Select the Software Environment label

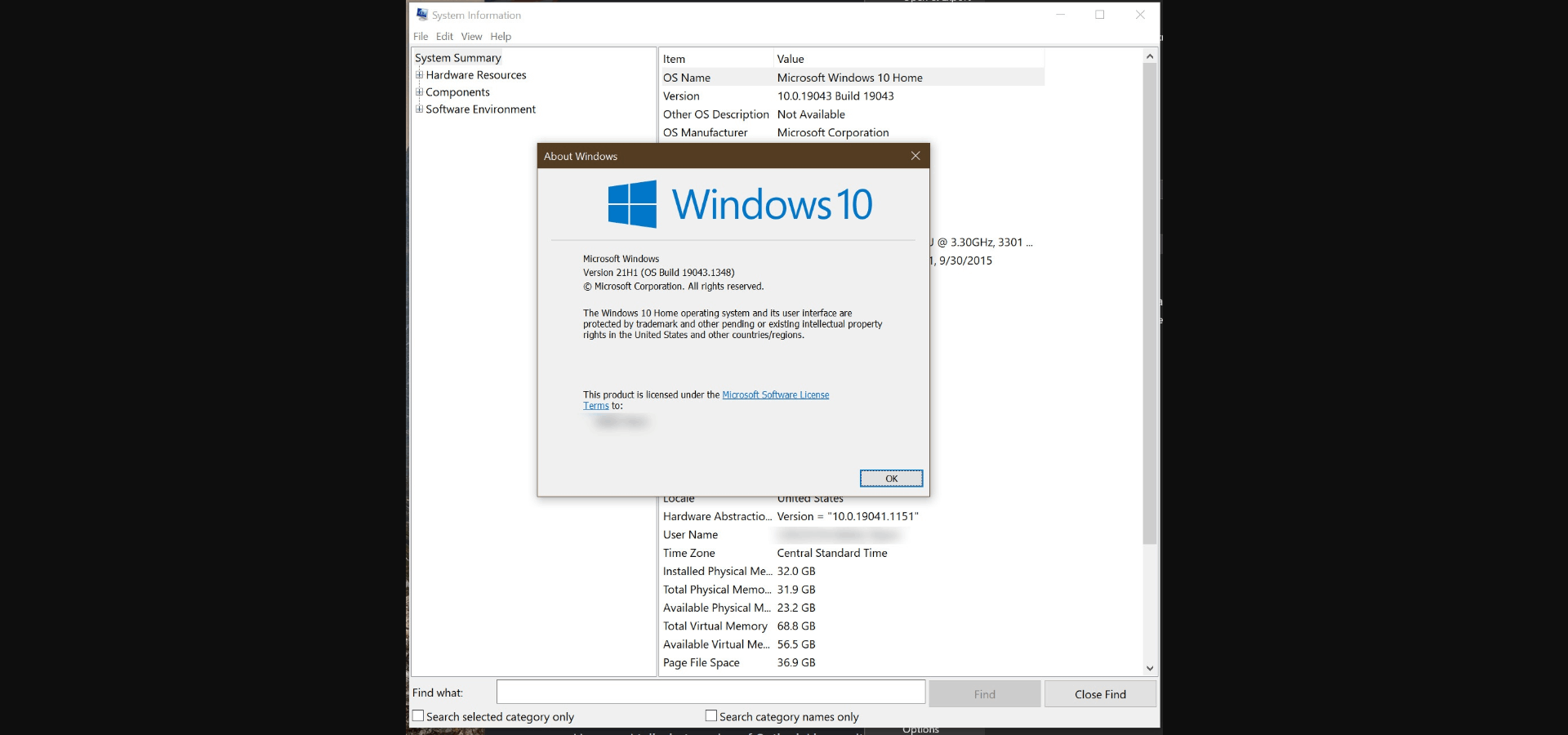(480, 109)
